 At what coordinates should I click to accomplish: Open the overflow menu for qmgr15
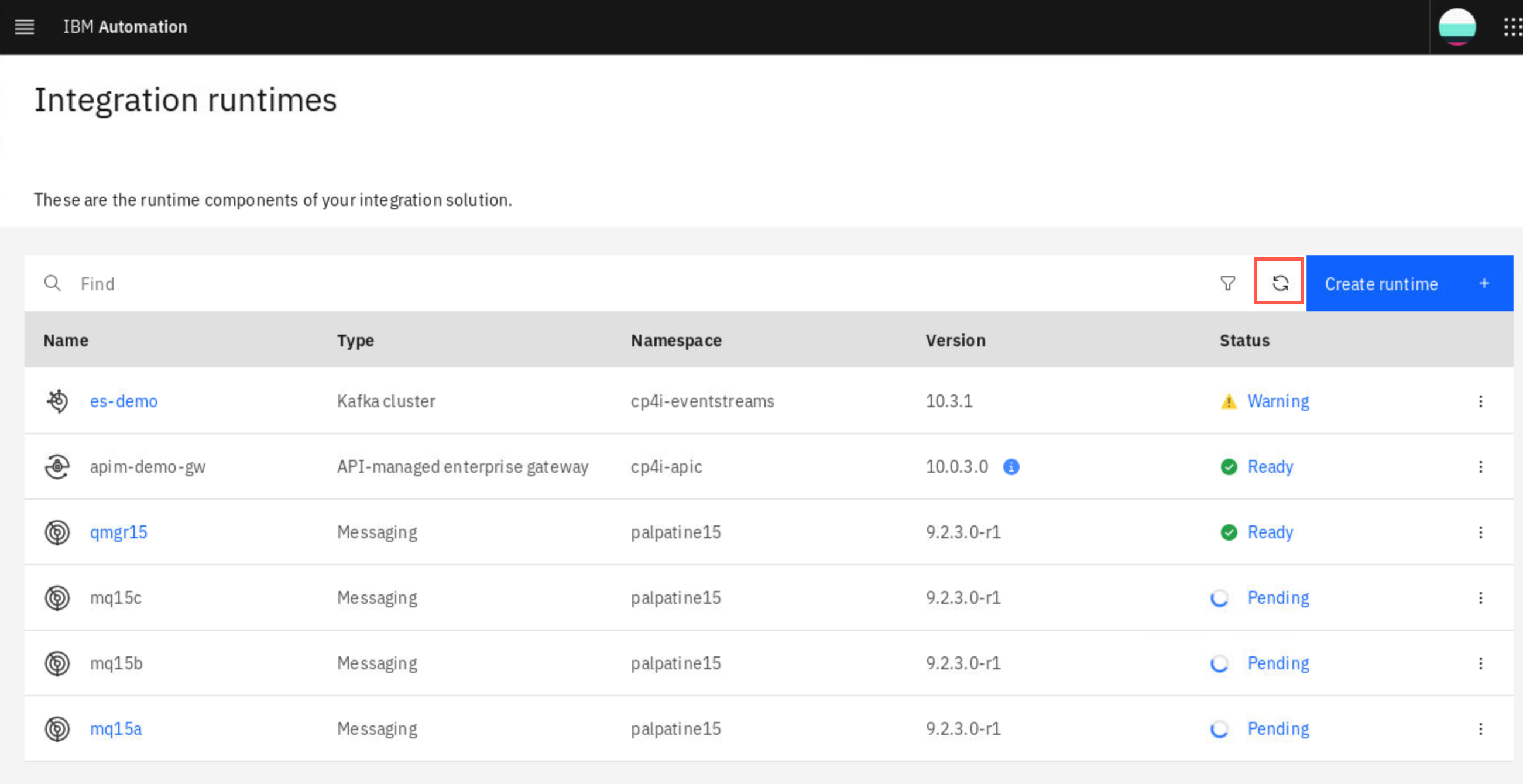[x=1480, y=532]
